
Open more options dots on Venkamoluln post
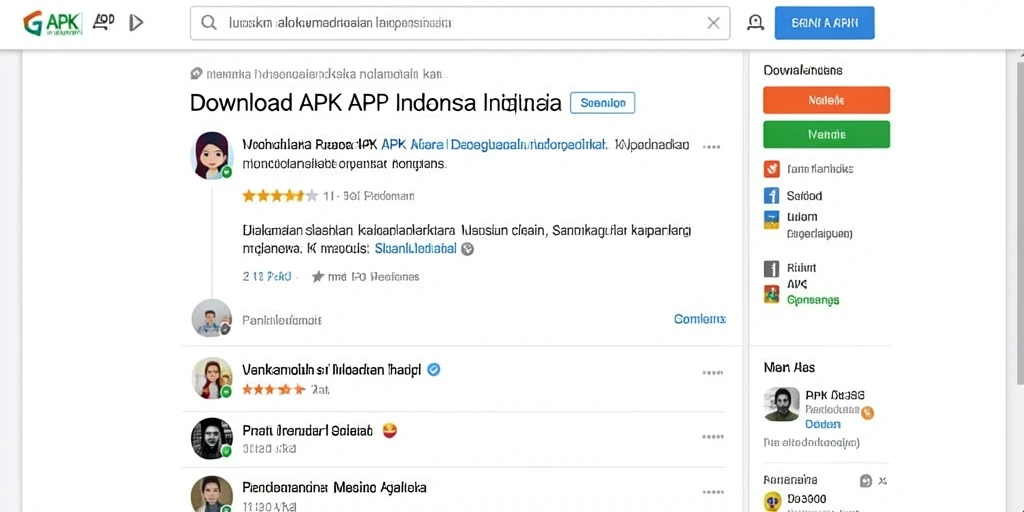tap(712, 373)
